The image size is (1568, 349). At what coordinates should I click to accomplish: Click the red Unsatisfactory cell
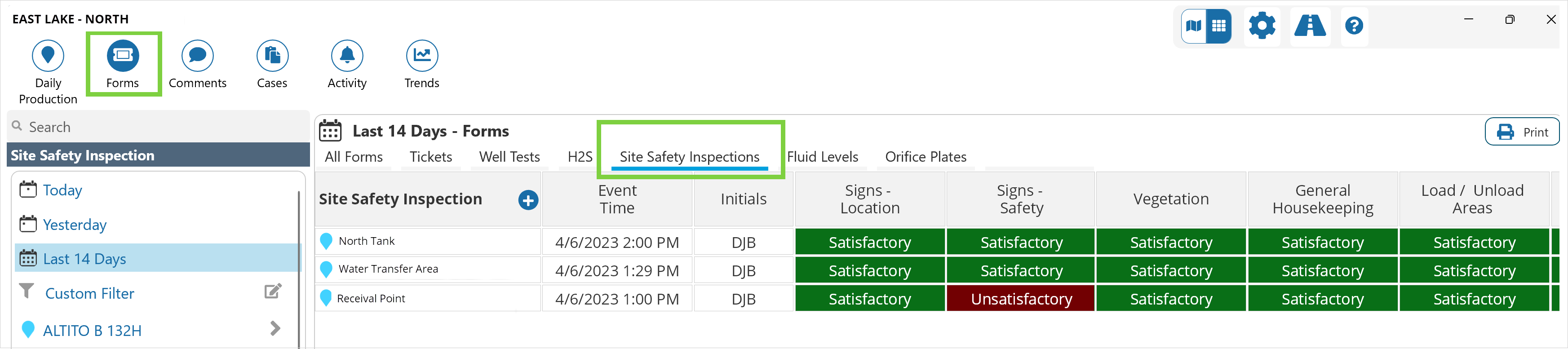1021,299
